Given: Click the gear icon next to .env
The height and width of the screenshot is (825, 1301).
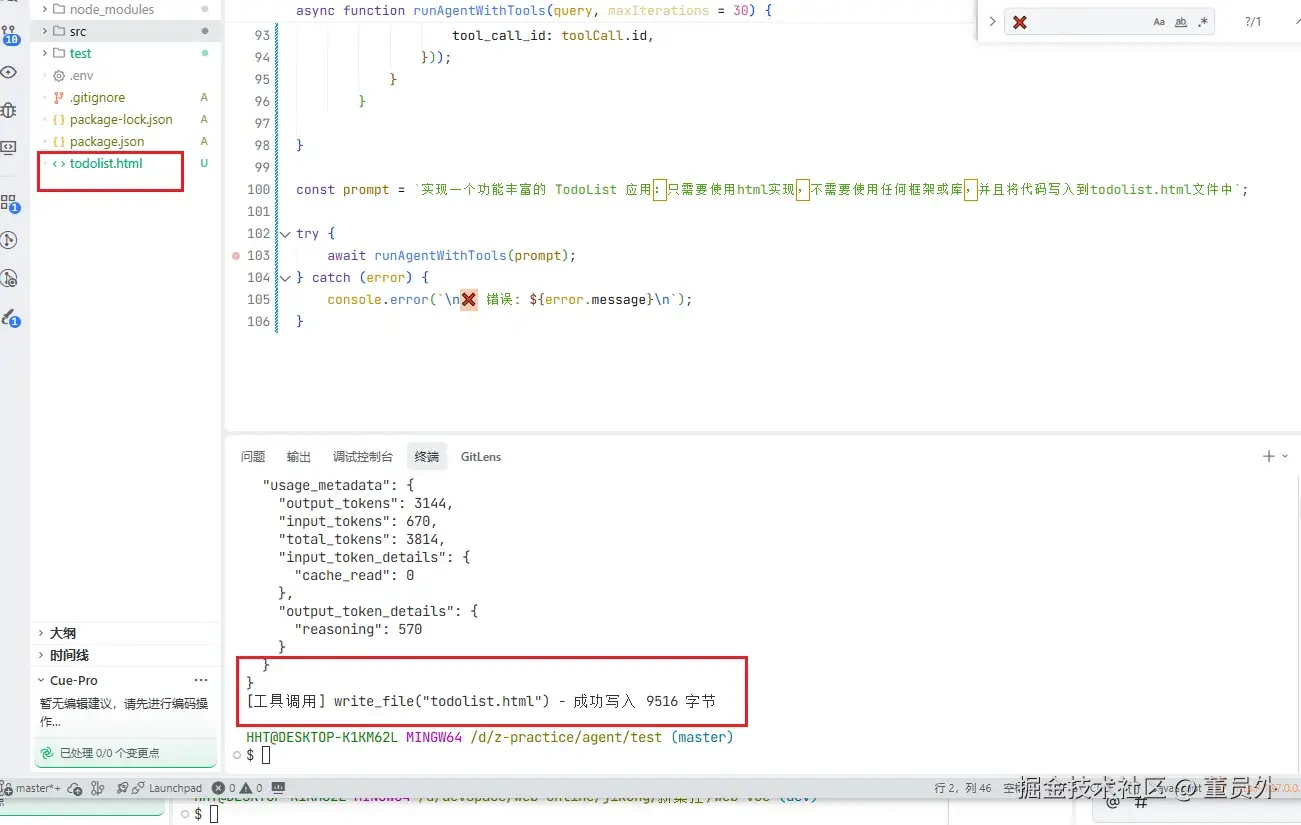Looking at the screenshot, I should (x=59, y=76).
